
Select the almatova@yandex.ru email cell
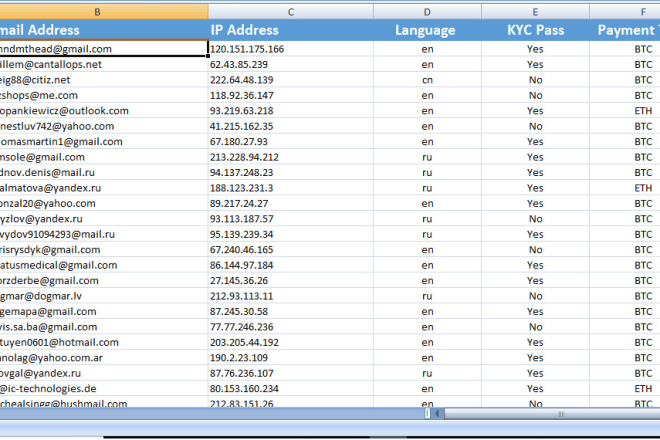point(104,188)
